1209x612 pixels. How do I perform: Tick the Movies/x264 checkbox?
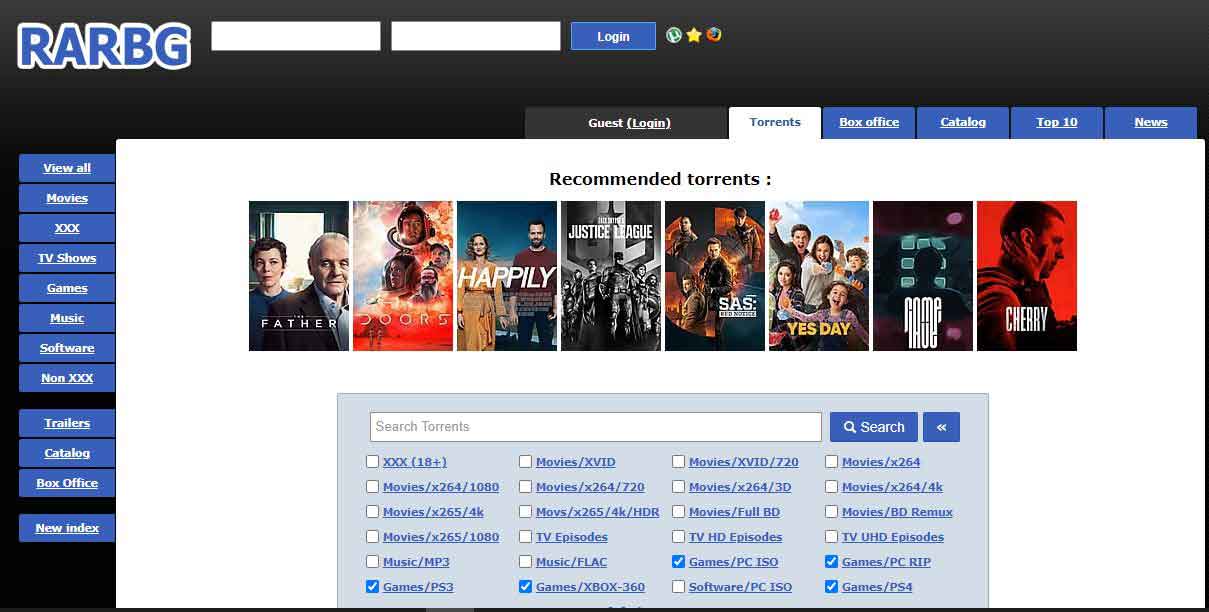(831, 462)
